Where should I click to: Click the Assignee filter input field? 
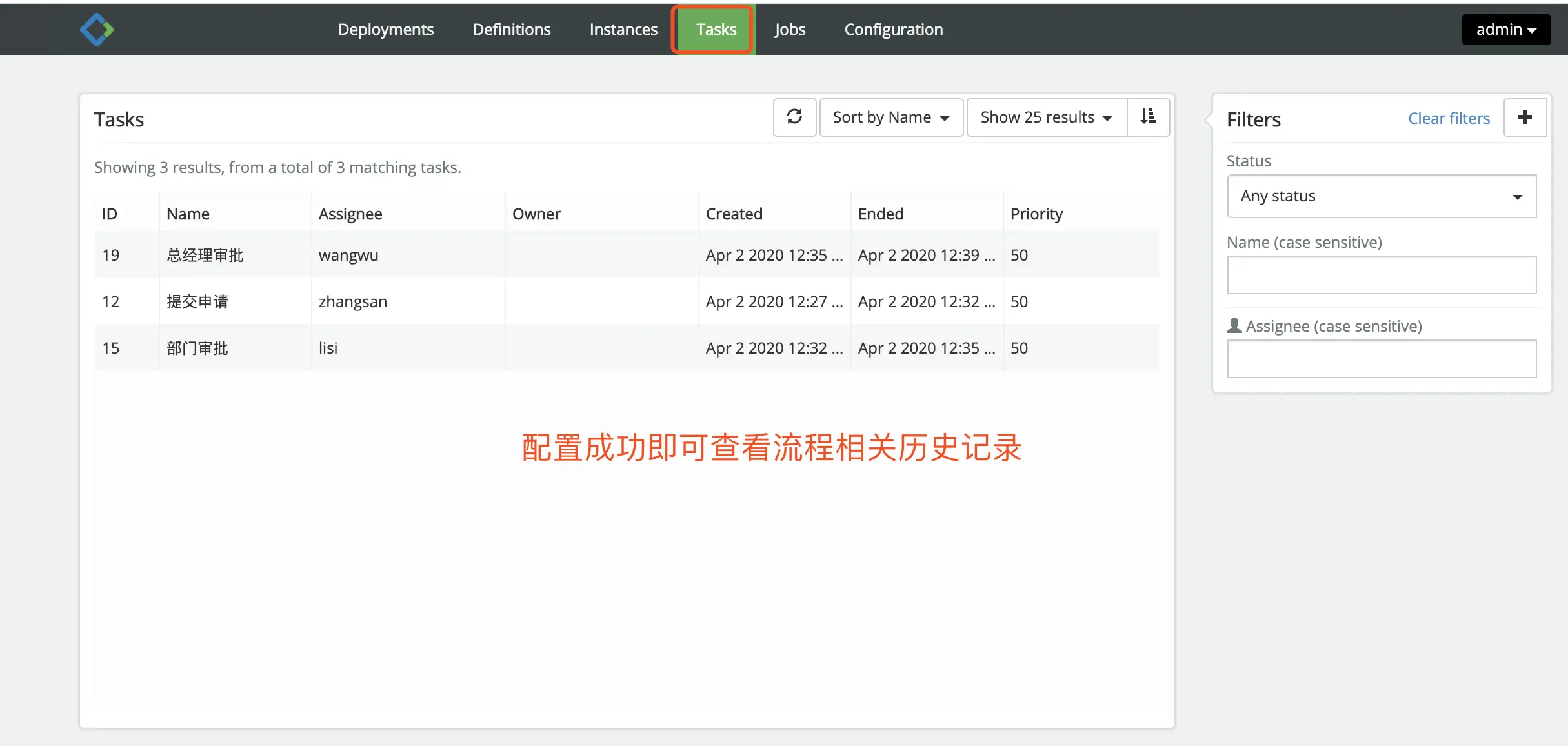pos(1381,359)
